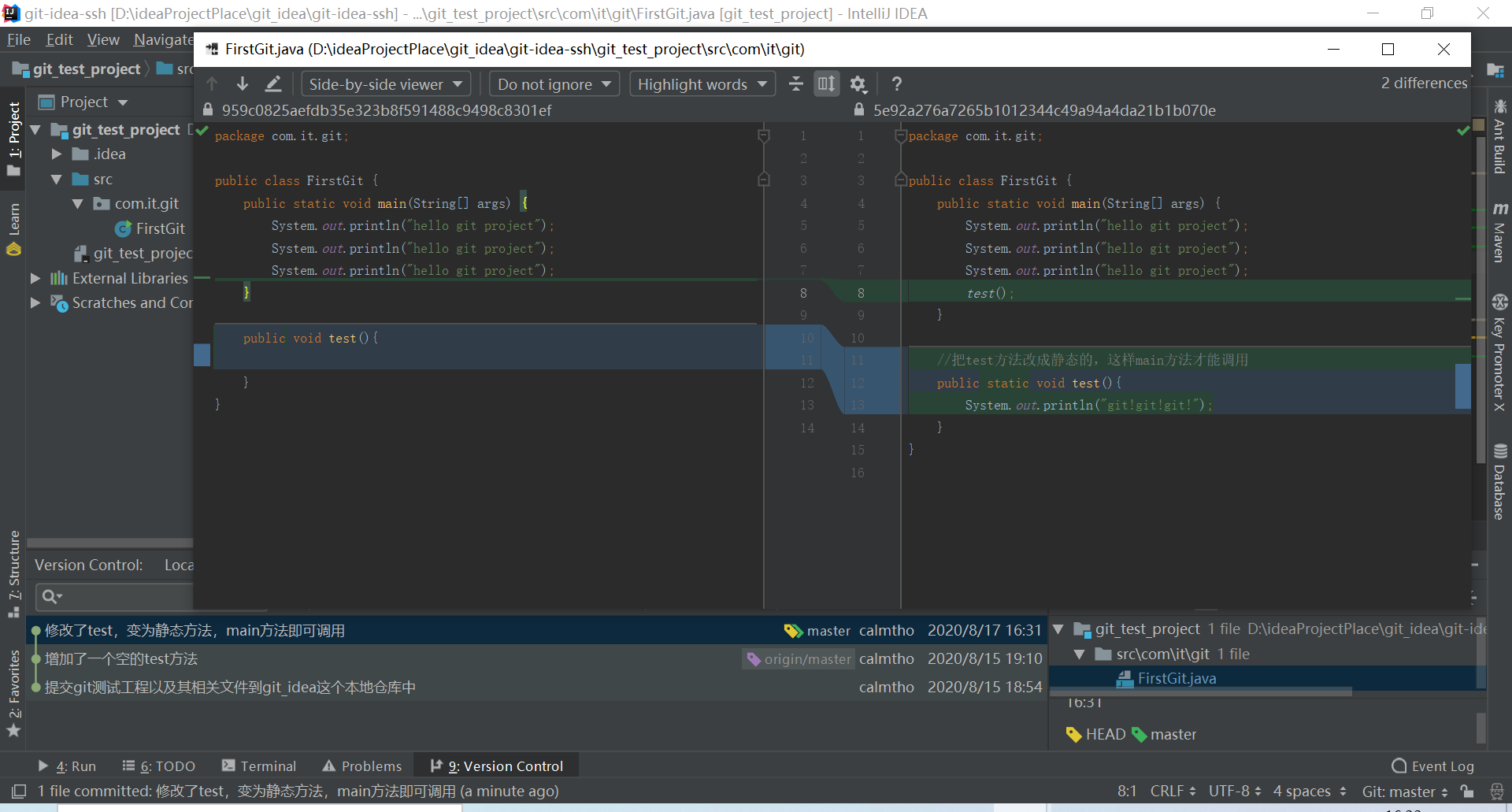Viewport: 1512px width, 812px height.
Task: Click lock icon beside right revision hash
Action: pos(859,109)
